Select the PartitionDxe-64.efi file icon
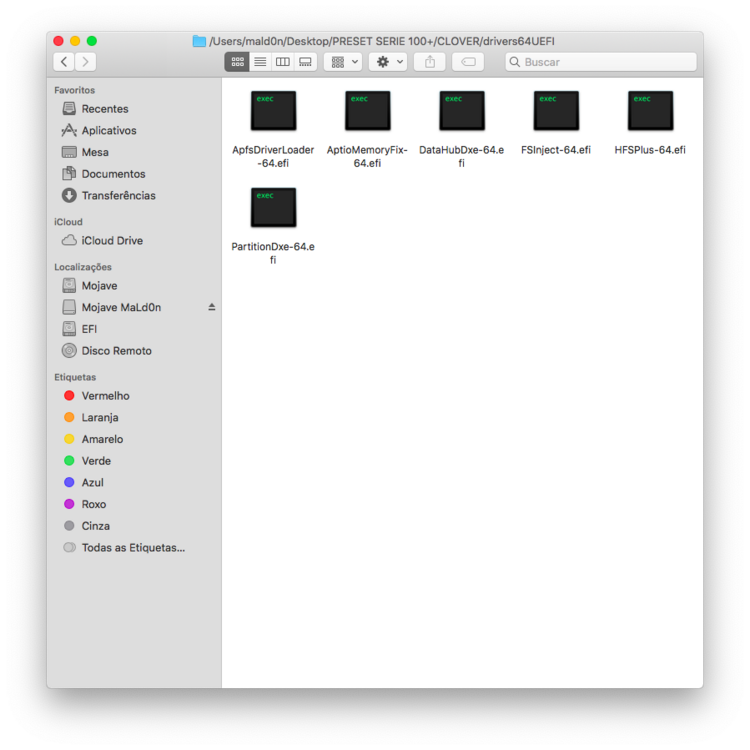This screenshot has width=750, height=750. tap(273, 207)
